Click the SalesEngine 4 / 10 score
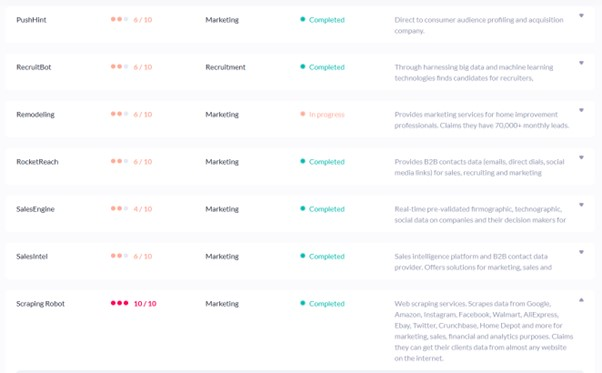 click(x=143, y=209)
